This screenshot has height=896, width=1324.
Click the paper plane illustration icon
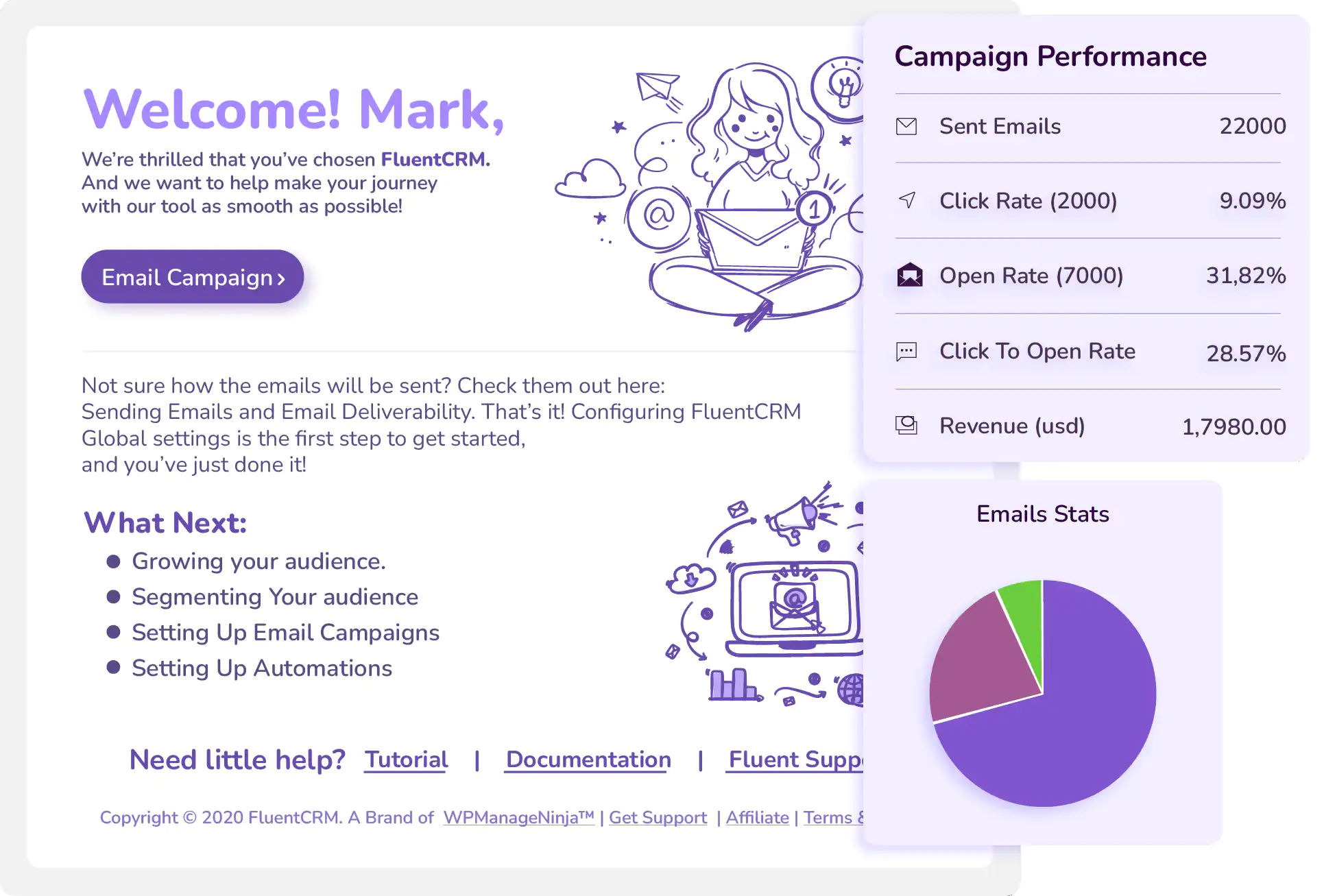point(656,89)
